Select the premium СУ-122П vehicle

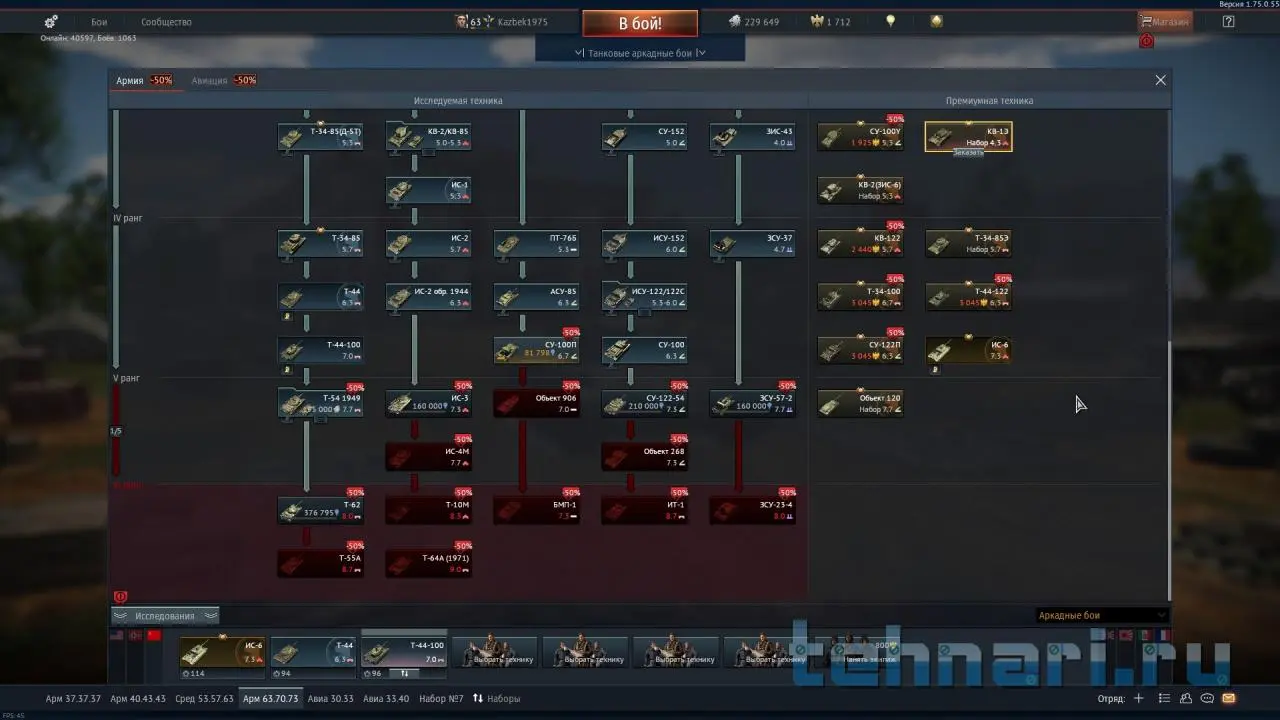pyautogui.click(x=860, y=350)
